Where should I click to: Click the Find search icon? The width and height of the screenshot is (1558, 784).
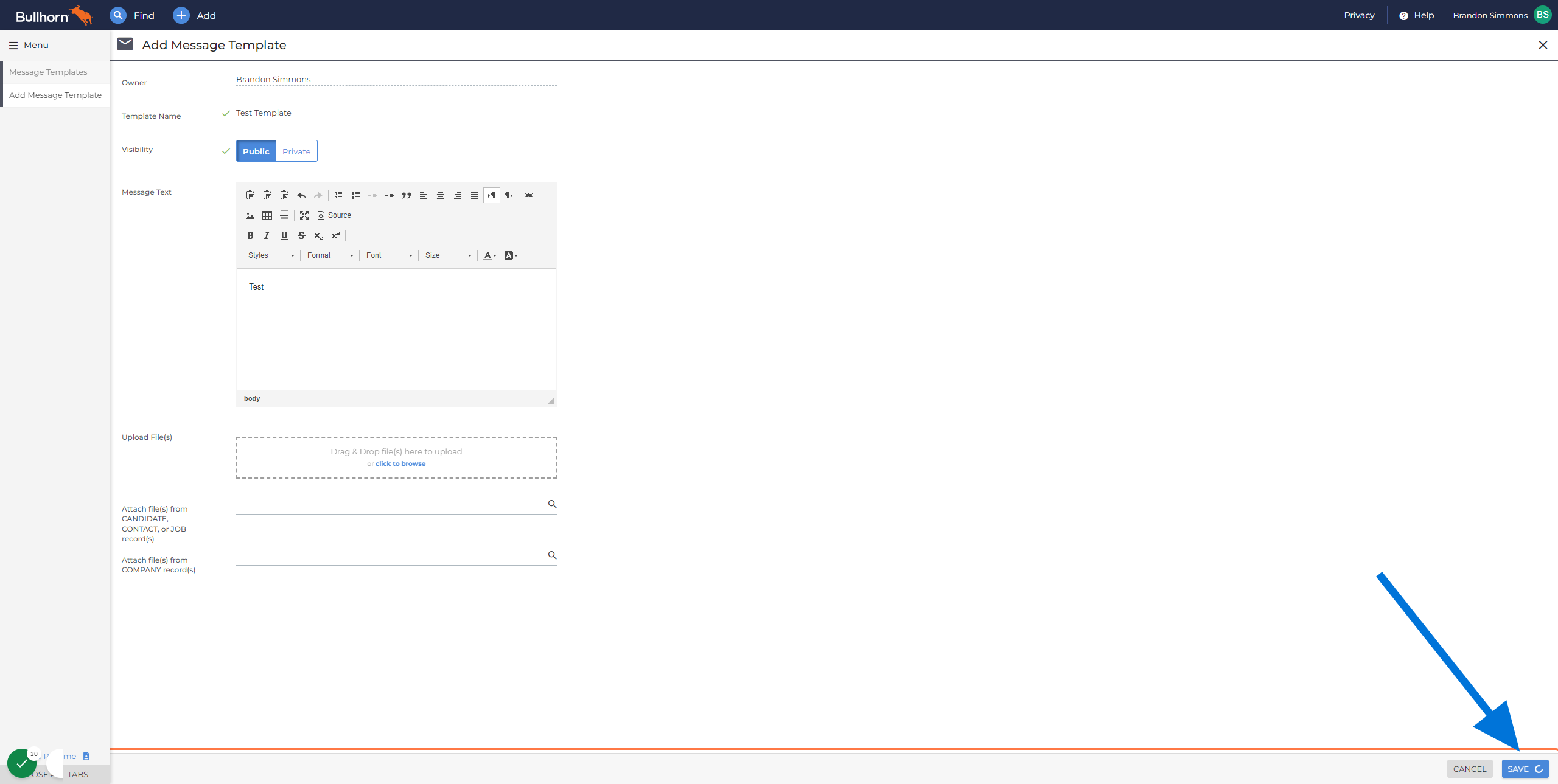118,15
